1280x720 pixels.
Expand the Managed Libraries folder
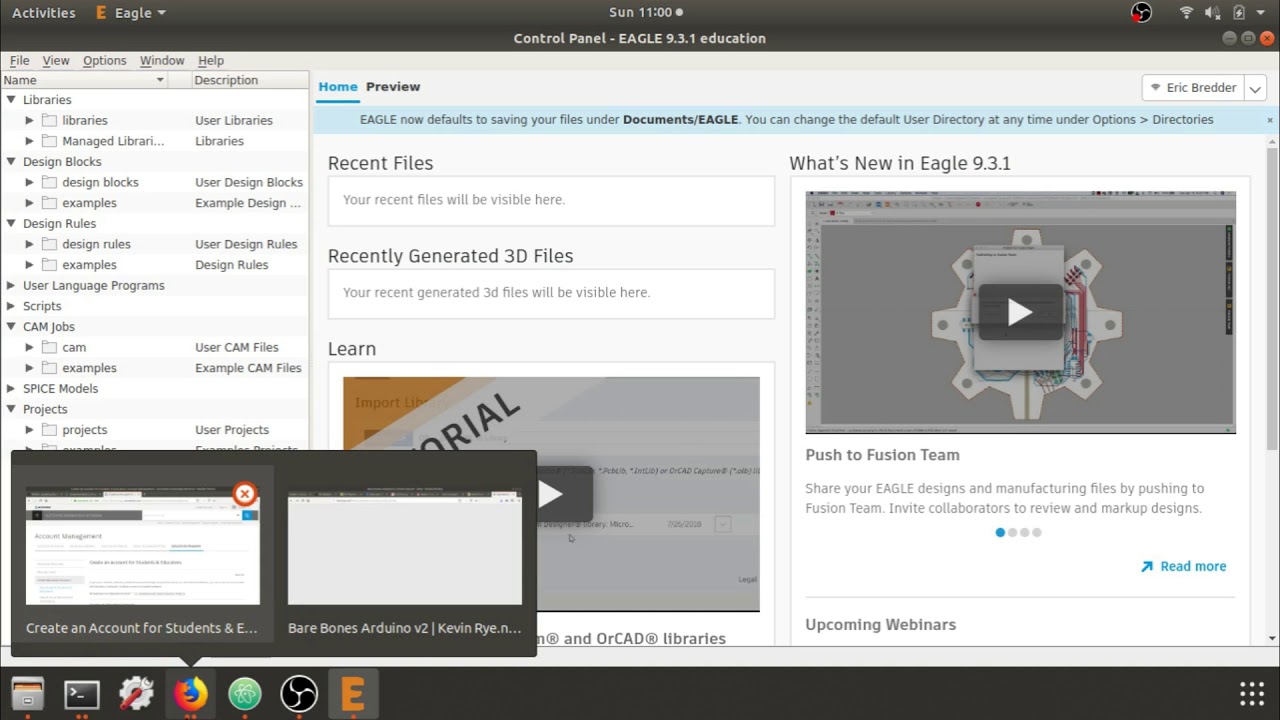[29, 141]
